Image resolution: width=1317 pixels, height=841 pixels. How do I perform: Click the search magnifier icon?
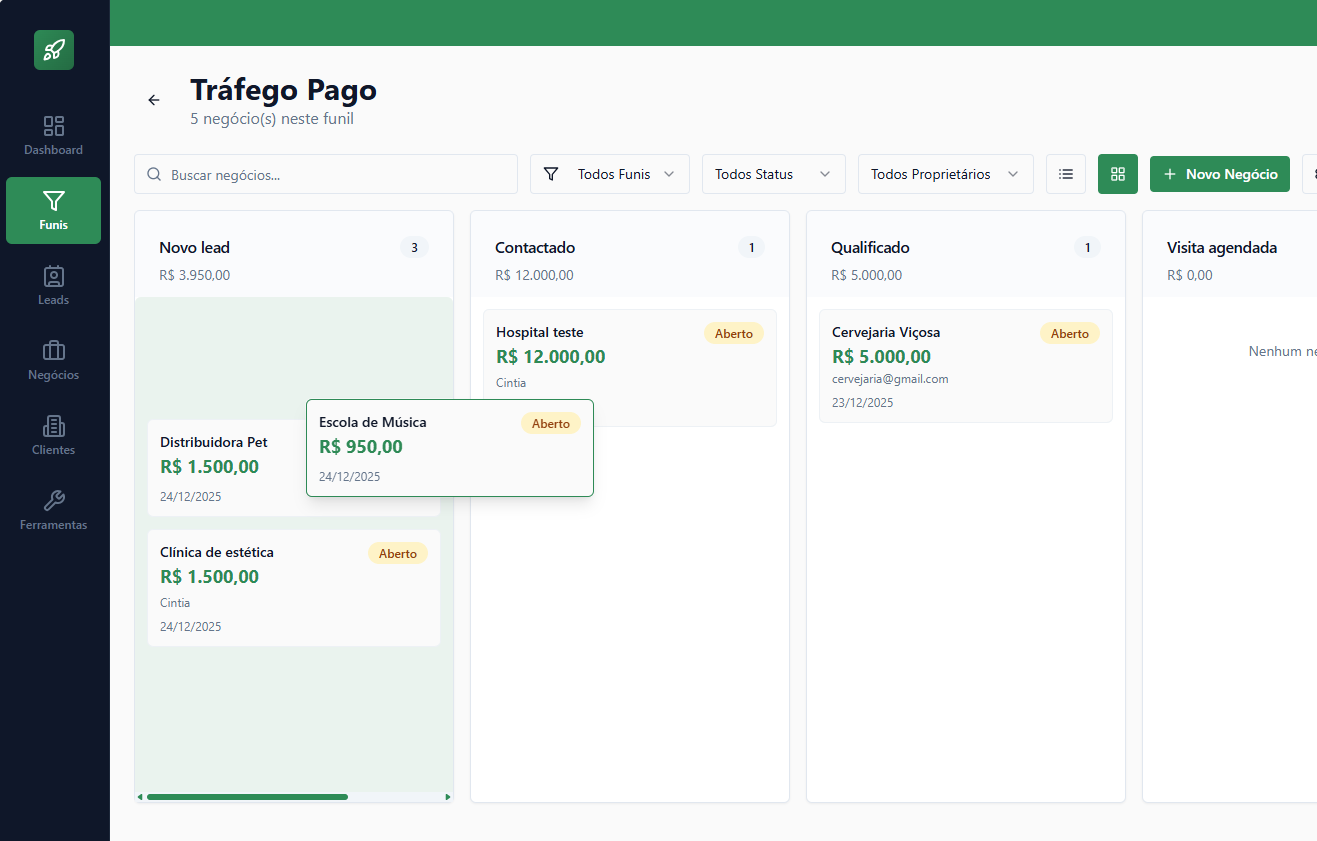154,174
